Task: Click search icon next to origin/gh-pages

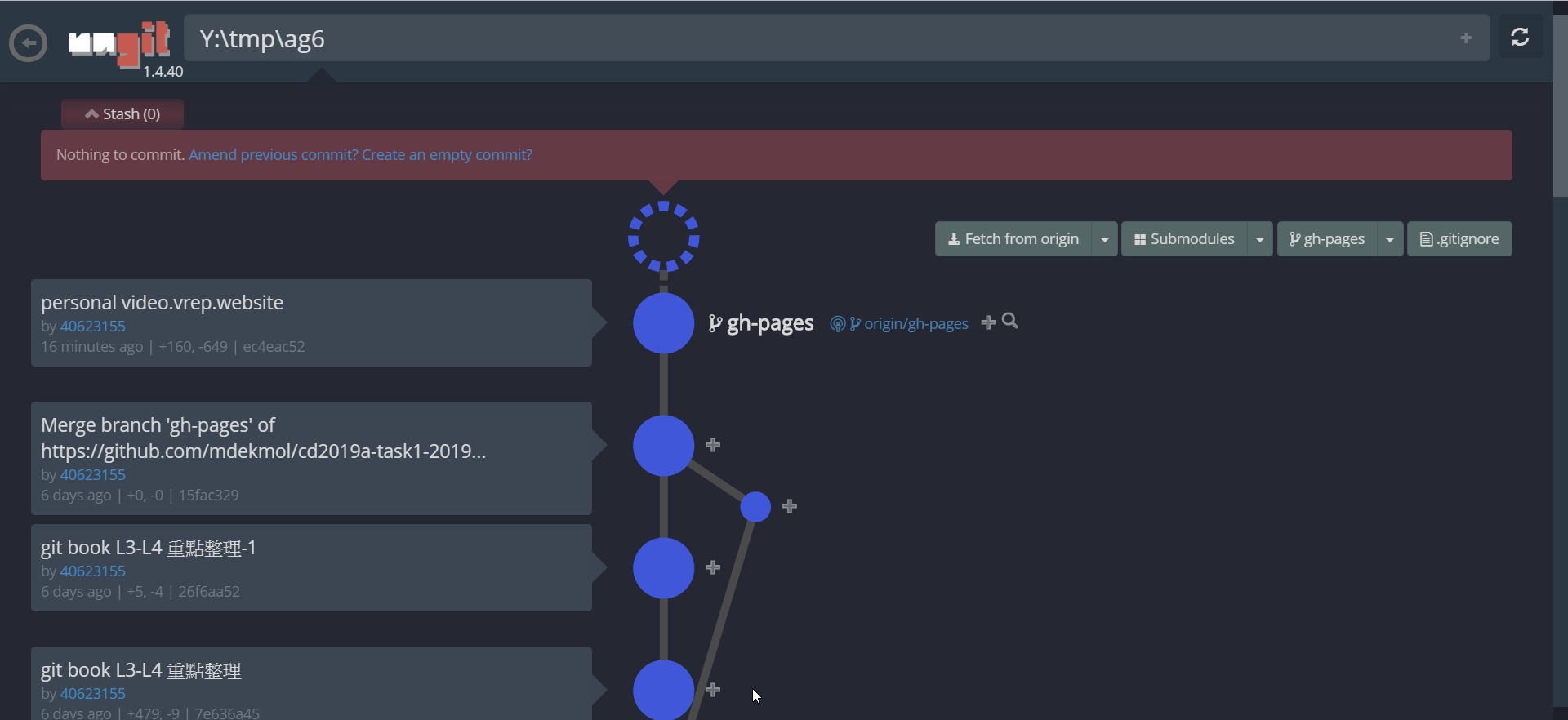Action: 1010,321
